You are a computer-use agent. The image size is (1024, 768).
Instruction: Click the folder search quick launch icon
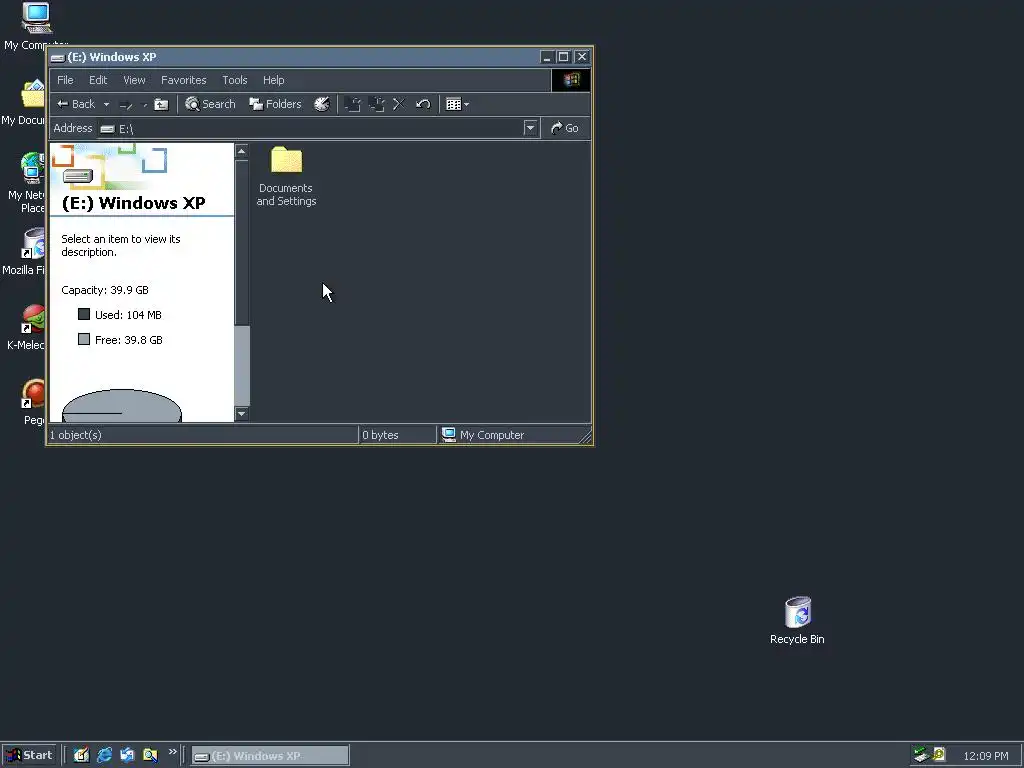pos(150,755)
